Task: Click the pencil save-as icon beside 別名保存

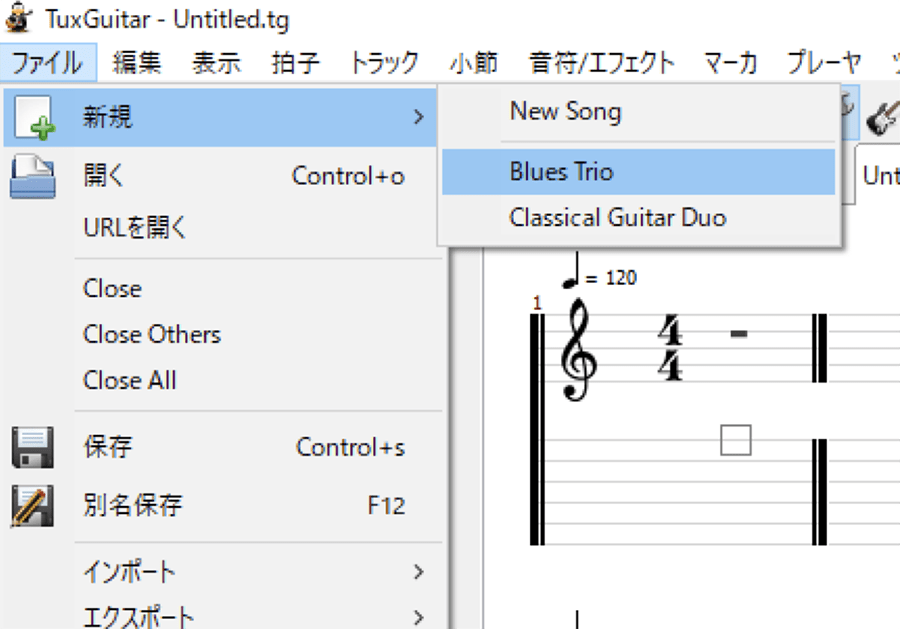Action: coord(32,505)
